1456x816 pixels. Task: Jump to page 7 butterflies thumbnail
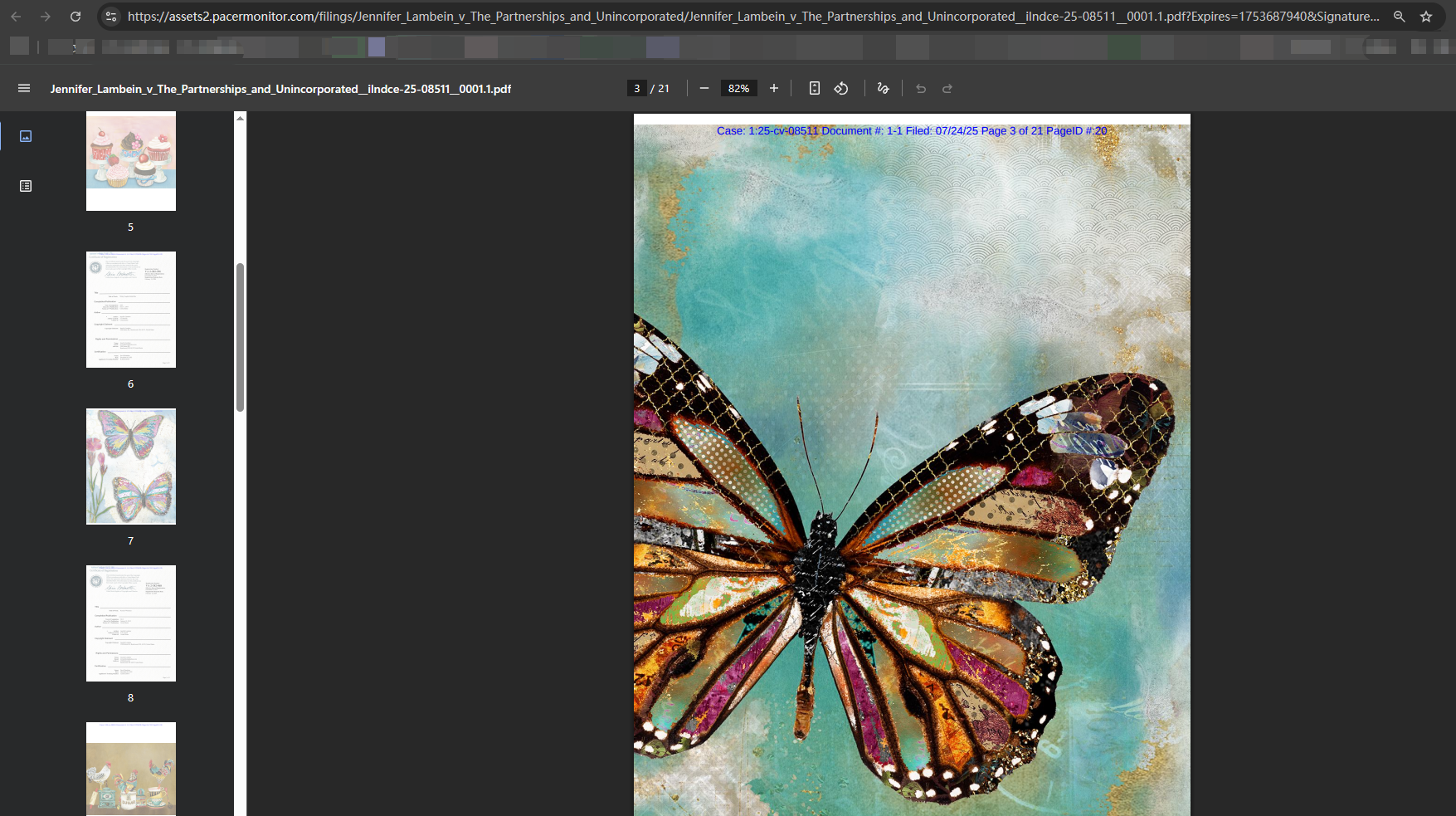[x=131, y=467]
